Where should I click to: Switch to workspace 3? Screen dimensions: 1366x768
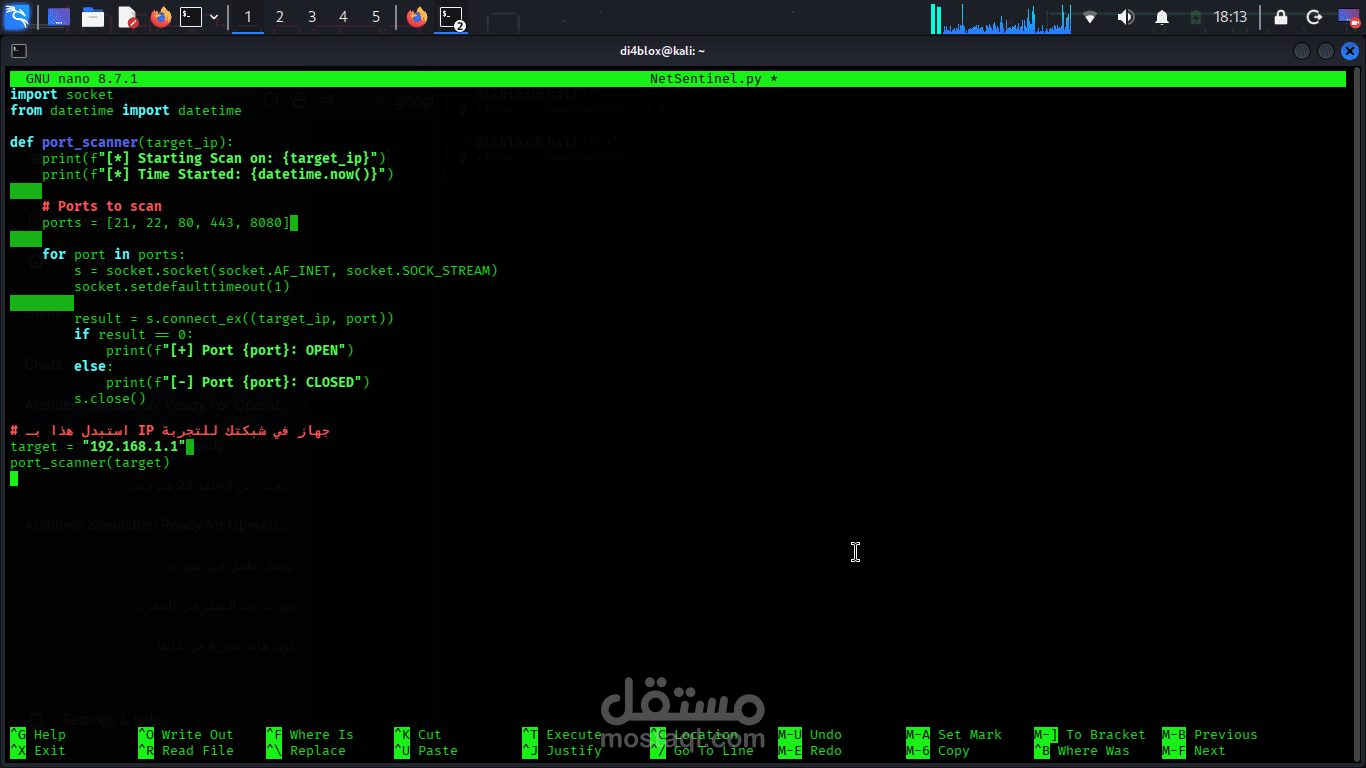pyautogui.click(x=312, y=17)
